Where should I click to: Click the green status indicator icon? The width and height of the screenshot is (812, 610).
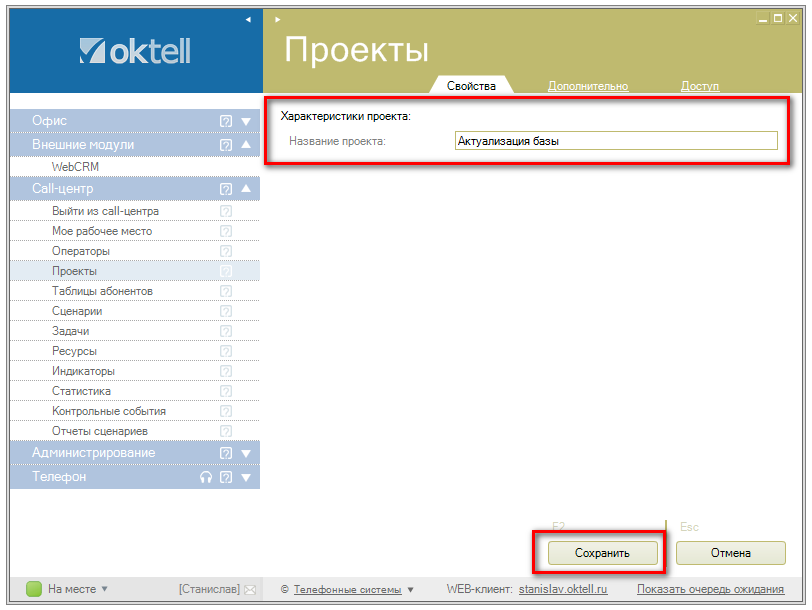[x=34, y=589]
